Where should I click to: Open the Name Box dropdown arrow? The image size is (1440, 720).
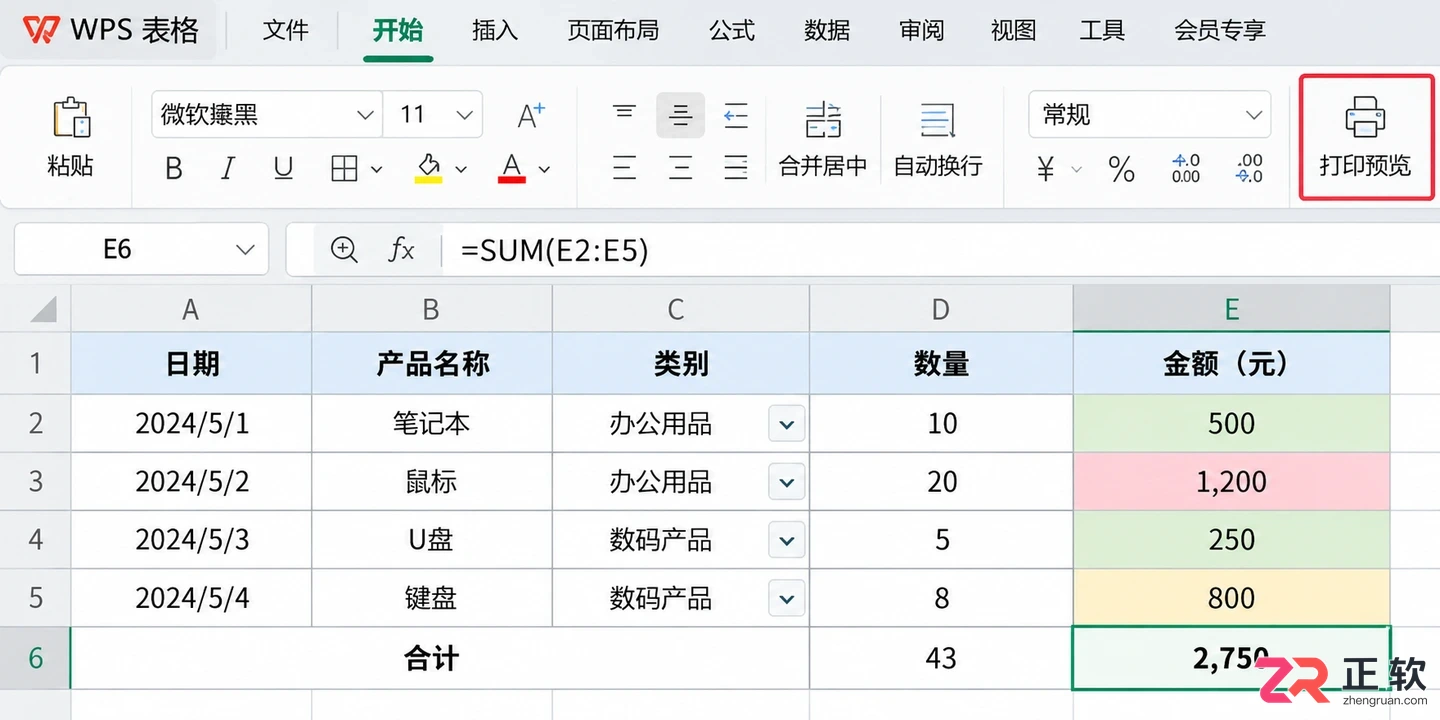tap(245, 249)
